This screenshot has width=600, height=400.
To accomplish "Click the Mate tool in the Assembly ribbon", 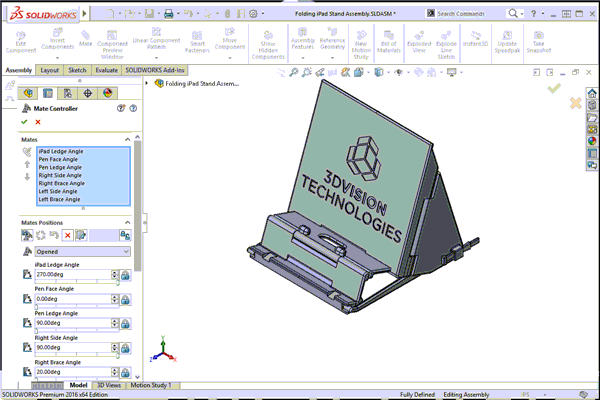I will point(85,40).
